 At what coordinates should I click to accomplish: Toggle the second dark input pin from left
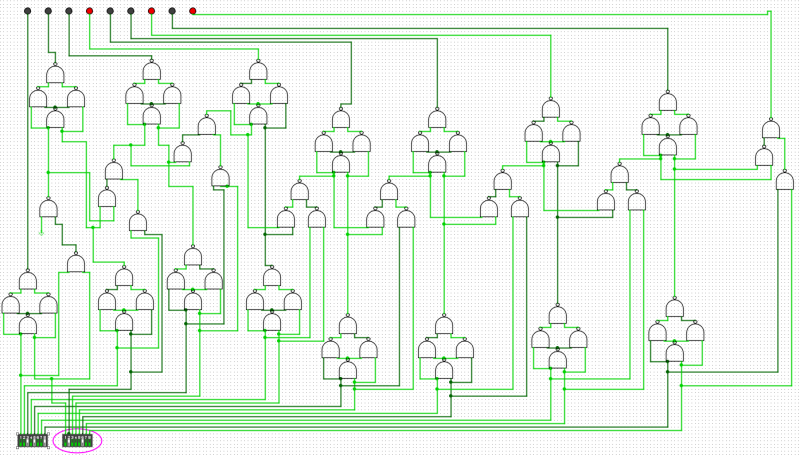point(48,11)
